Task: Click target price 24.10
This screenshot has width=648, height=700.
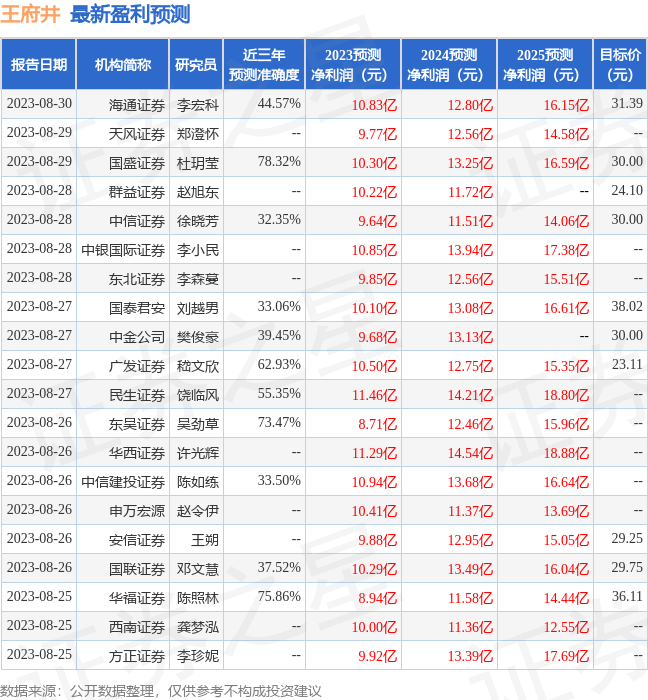Action: (x=627, y=191)
